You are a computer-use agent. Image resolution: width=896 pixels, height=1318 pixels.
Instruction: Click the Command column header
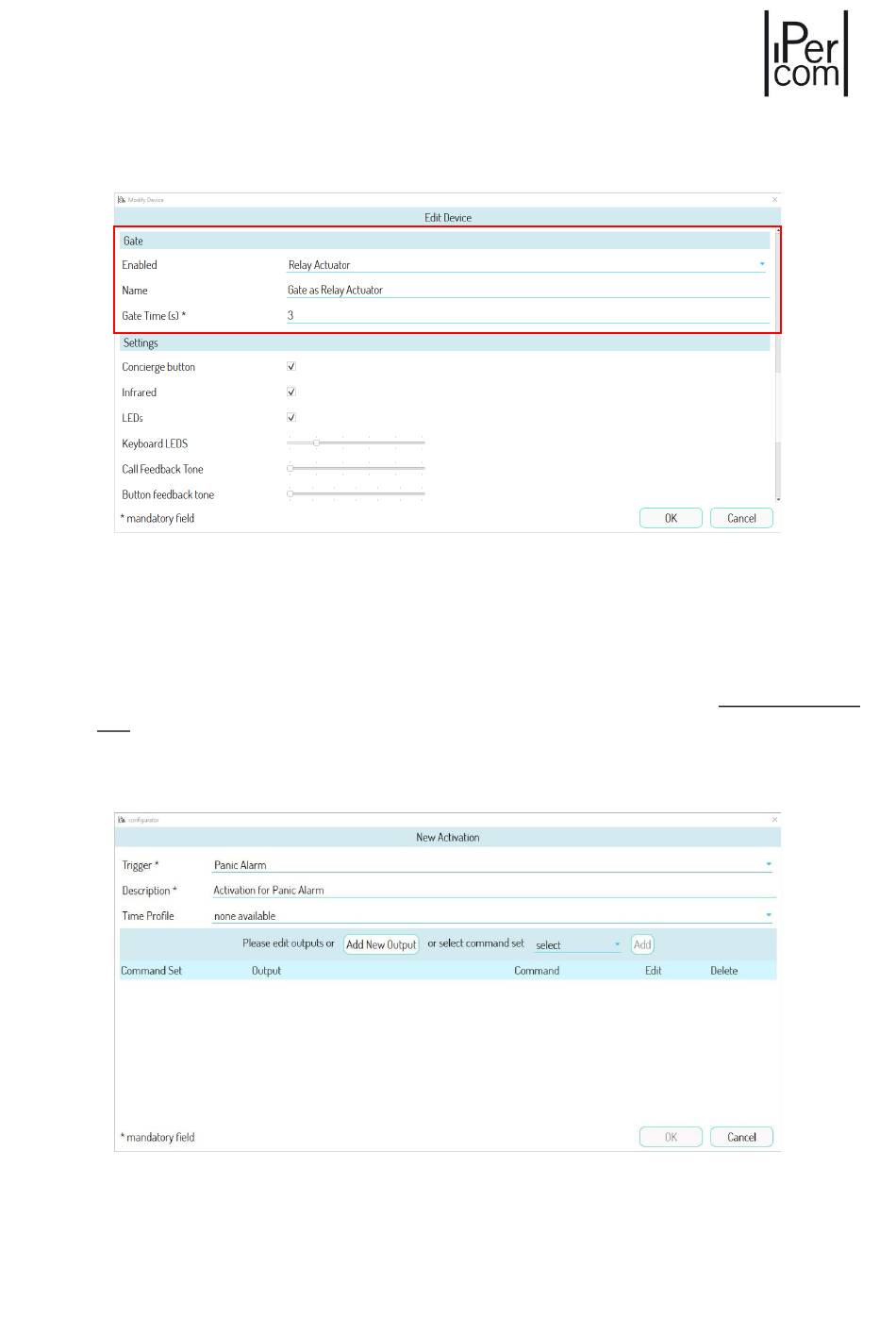point(537,971)
